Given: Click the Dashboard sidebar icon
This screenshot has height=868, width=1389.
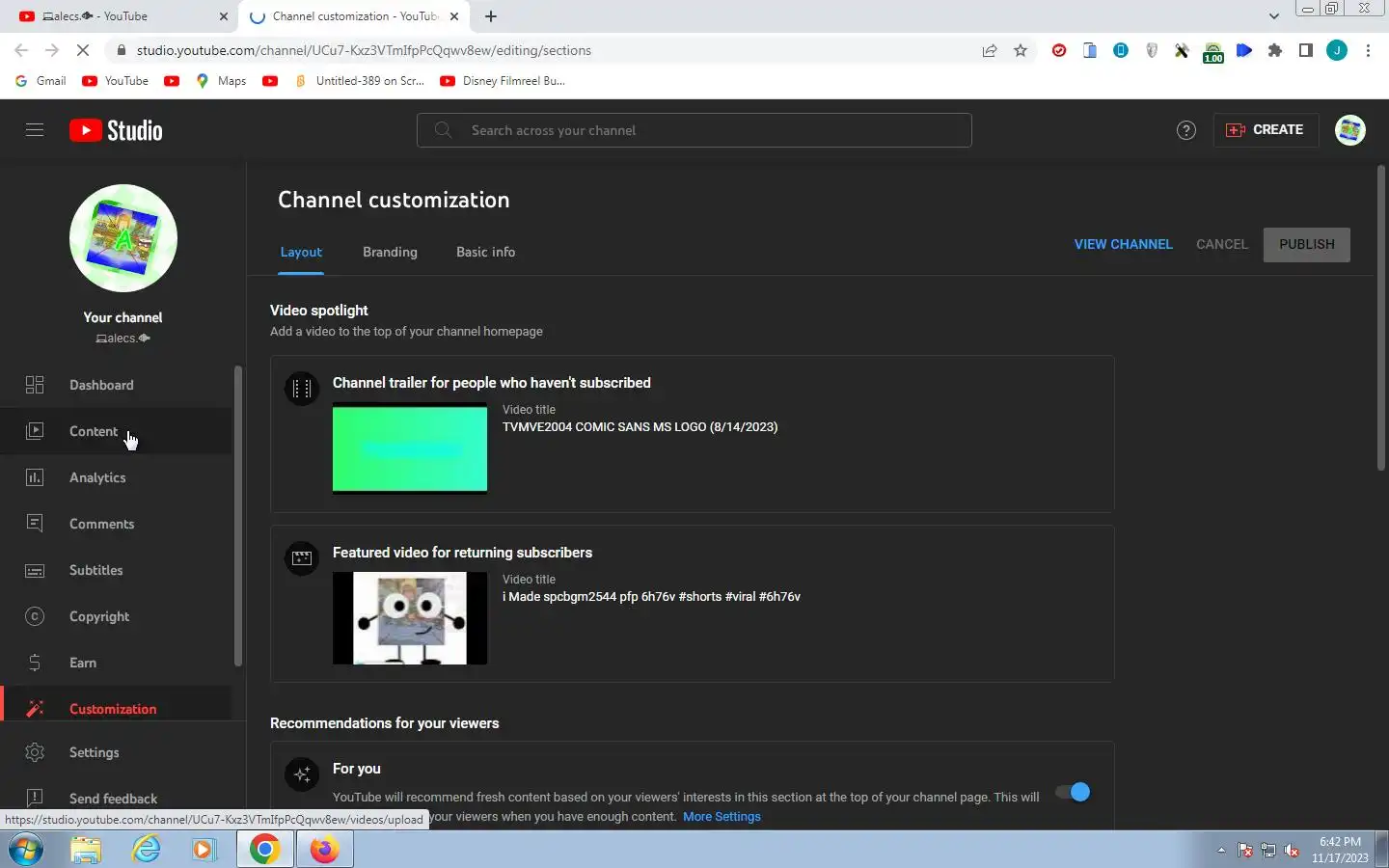Looking at the screenshot, I should pyautogui.click(x=35, y=385).
